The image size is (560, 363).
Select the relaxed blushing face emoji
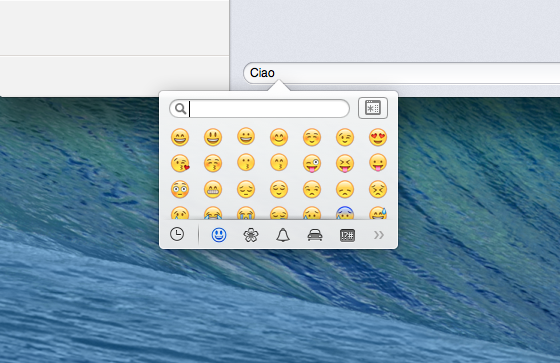[x=312, y=137]
